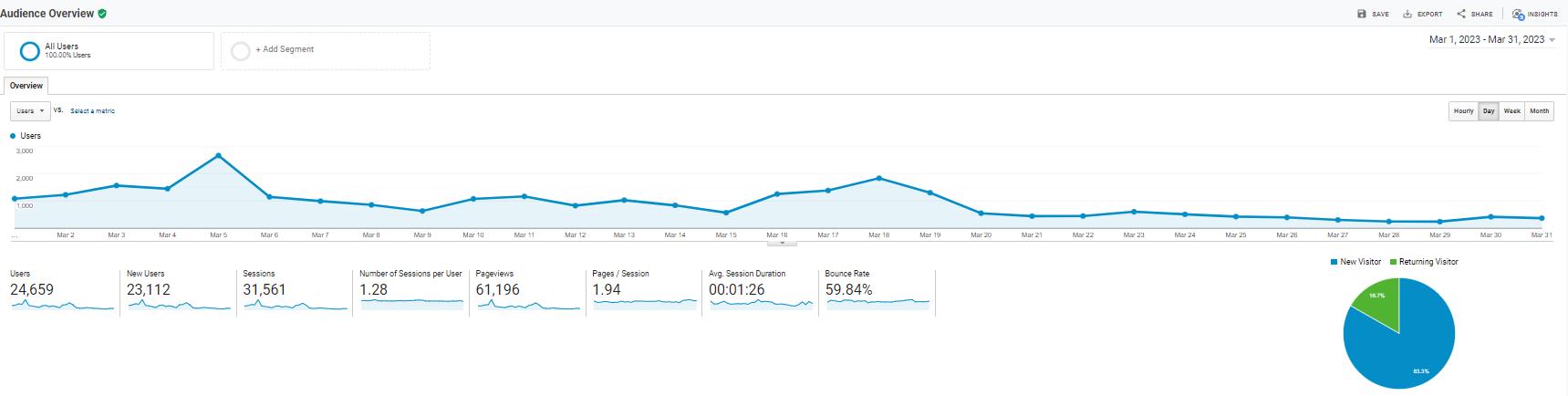Viewport: 1568px width, 396px height.
Task: Click the EXPORT text label
Action: click(1430, 15)
